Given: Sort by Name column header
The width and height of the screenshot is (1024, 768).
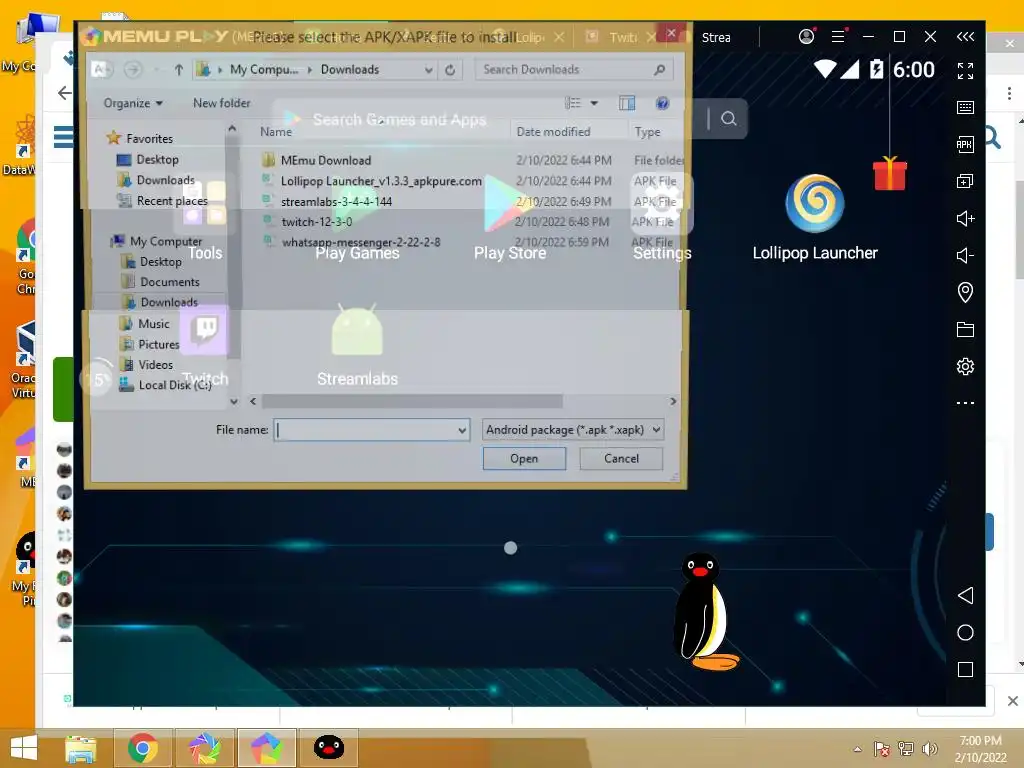Looking at the screenshot, I should [x=276, y=131].
